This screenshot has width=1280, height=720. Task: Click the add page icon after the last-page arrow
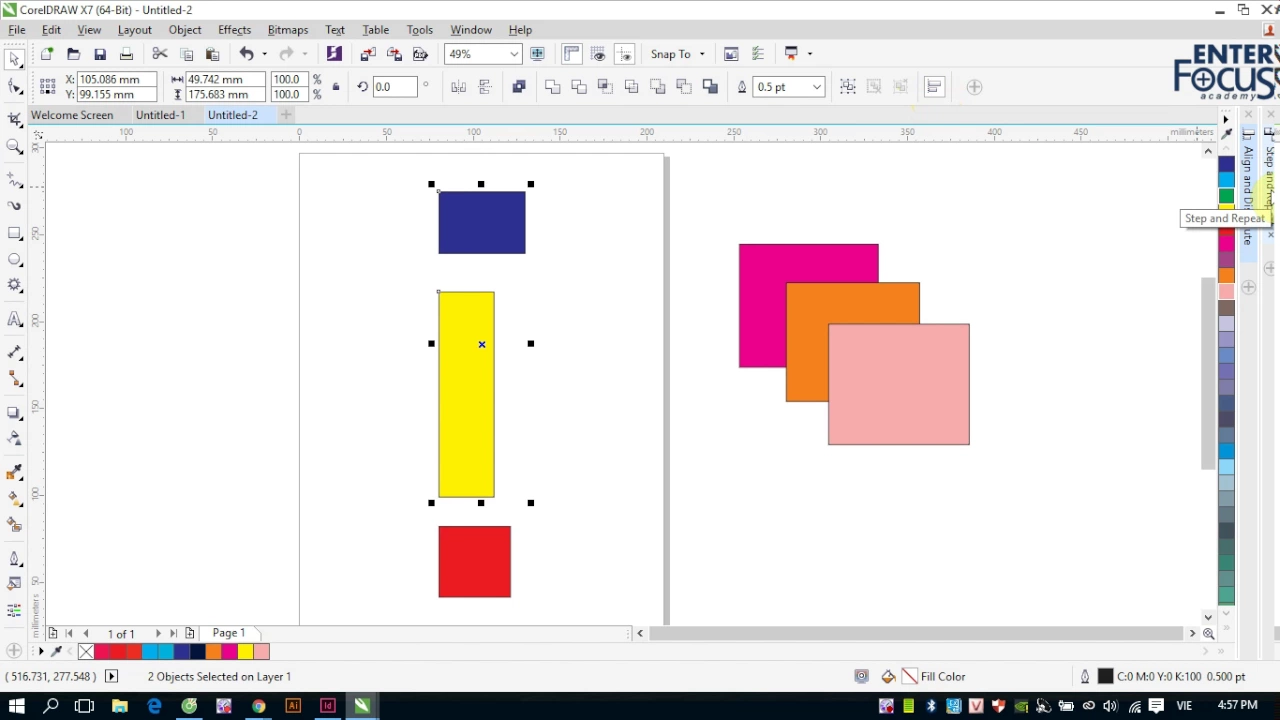tap(190, 633)
